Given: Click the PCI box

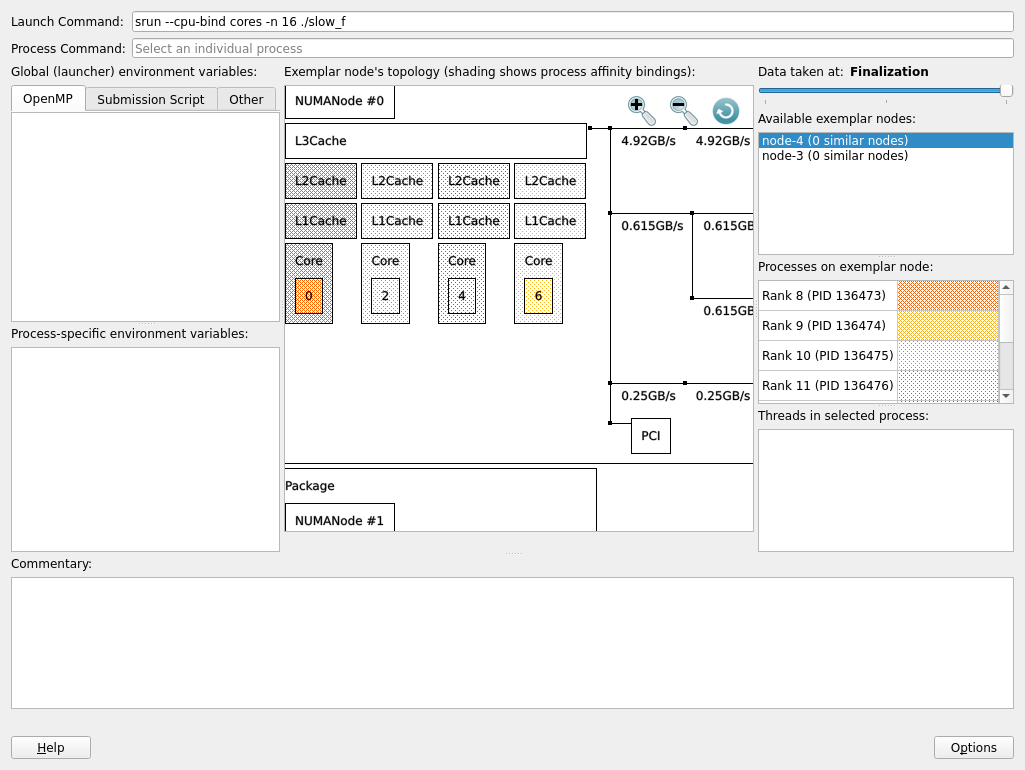Looking at the screenshot, I should tap(651, 436).
